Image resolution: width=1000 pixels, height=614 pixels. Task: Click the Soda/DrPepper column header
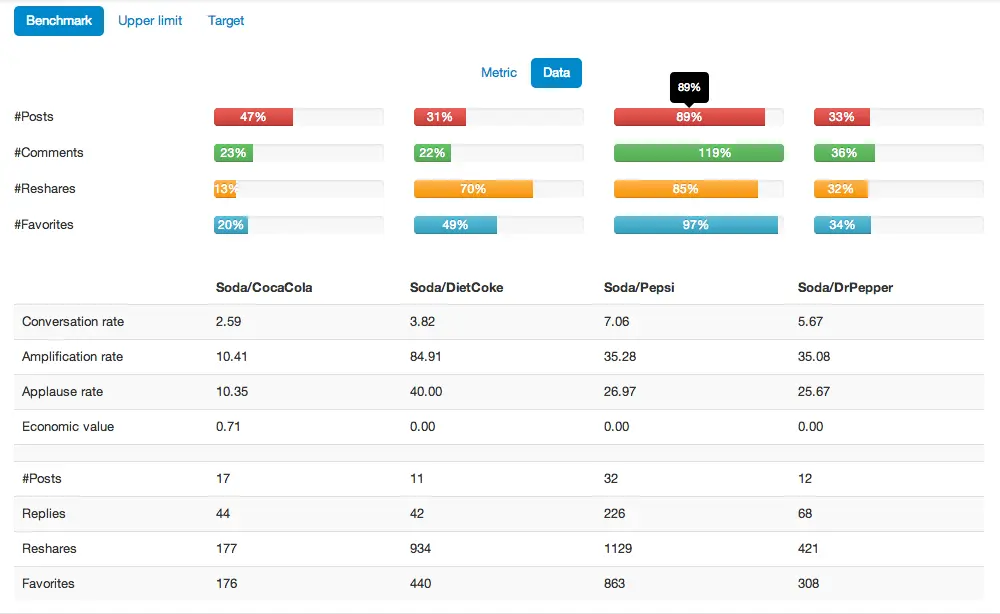(x=845, y=288)
